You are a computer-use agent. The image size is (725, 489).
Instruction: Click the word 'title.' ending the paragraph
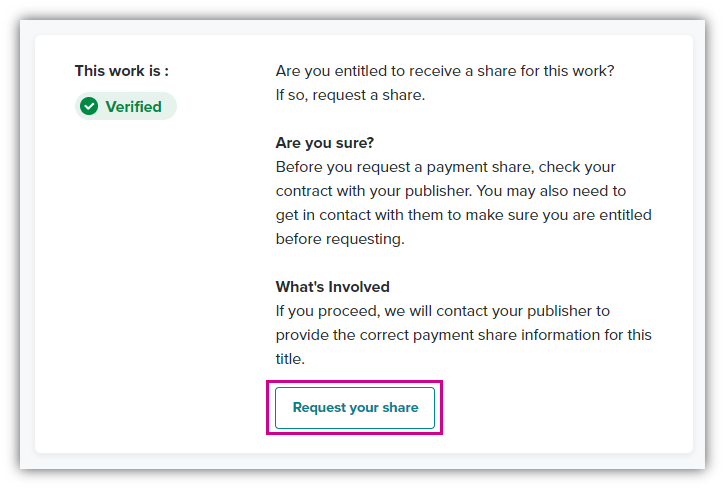(290, 359)
